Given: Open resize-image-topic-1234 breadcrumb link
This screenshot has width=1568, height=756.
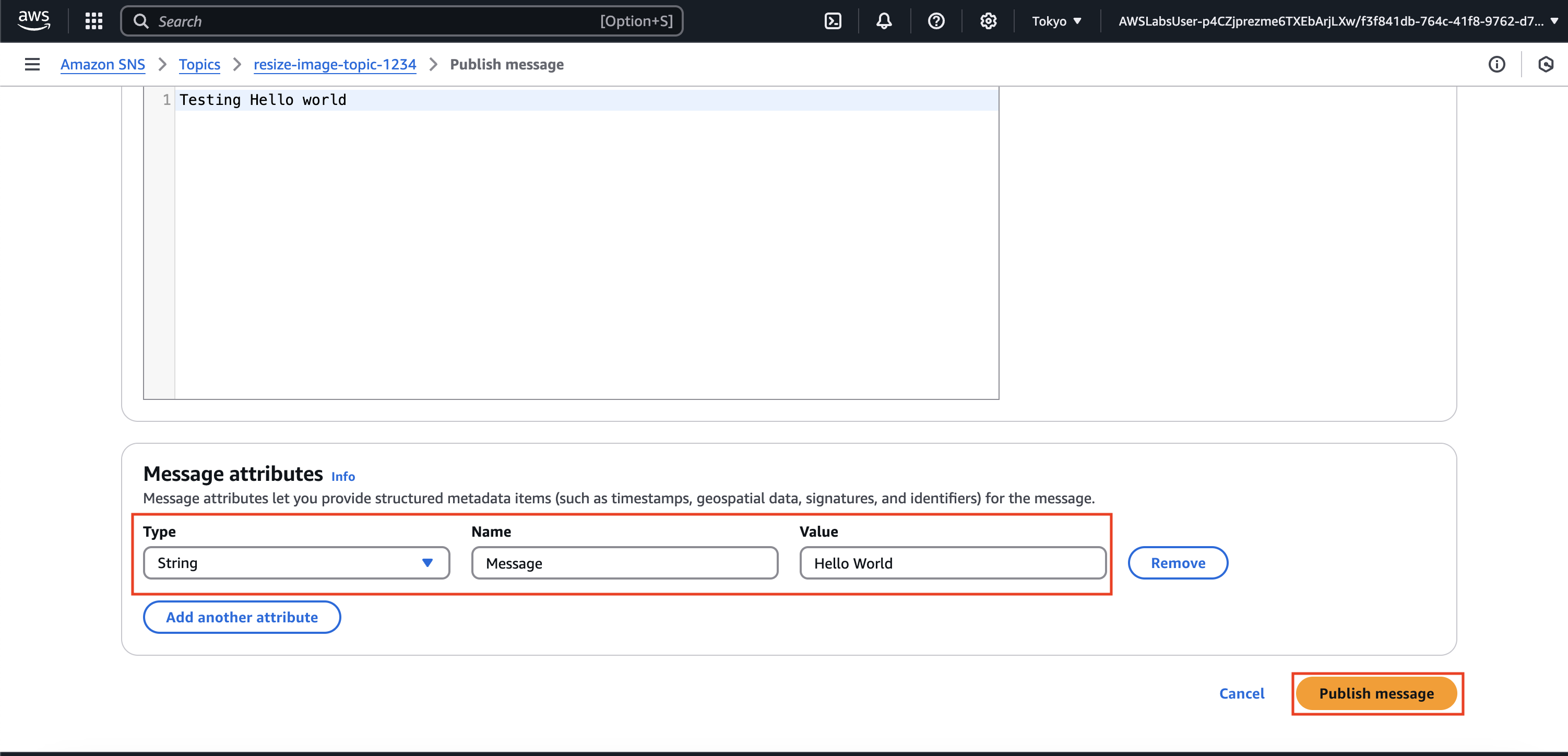Looking at the screenshot, I should click(x=335, y=64).
